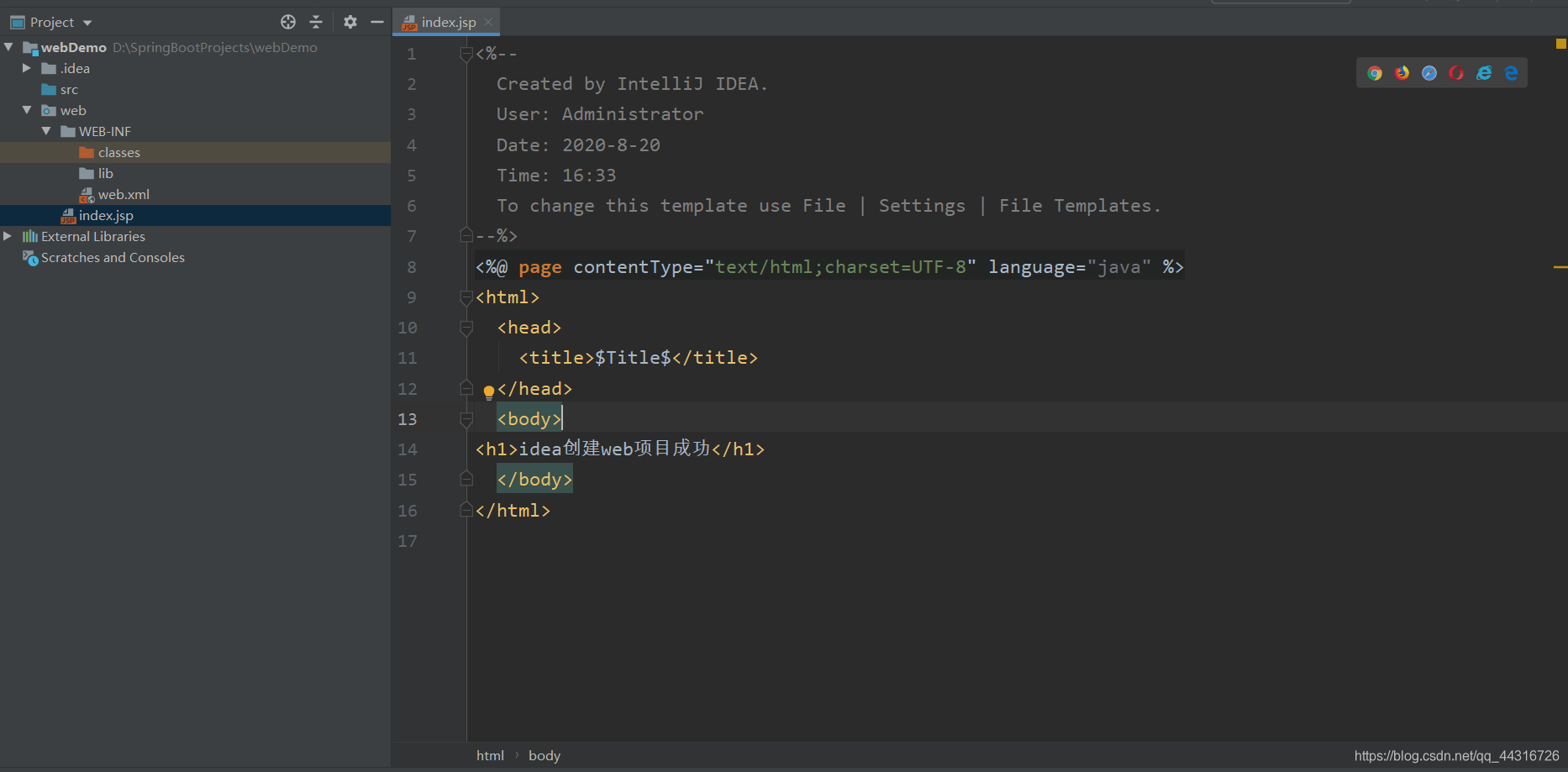
Task: Click the intention light bulb on line 12
Action: [489, 391]
